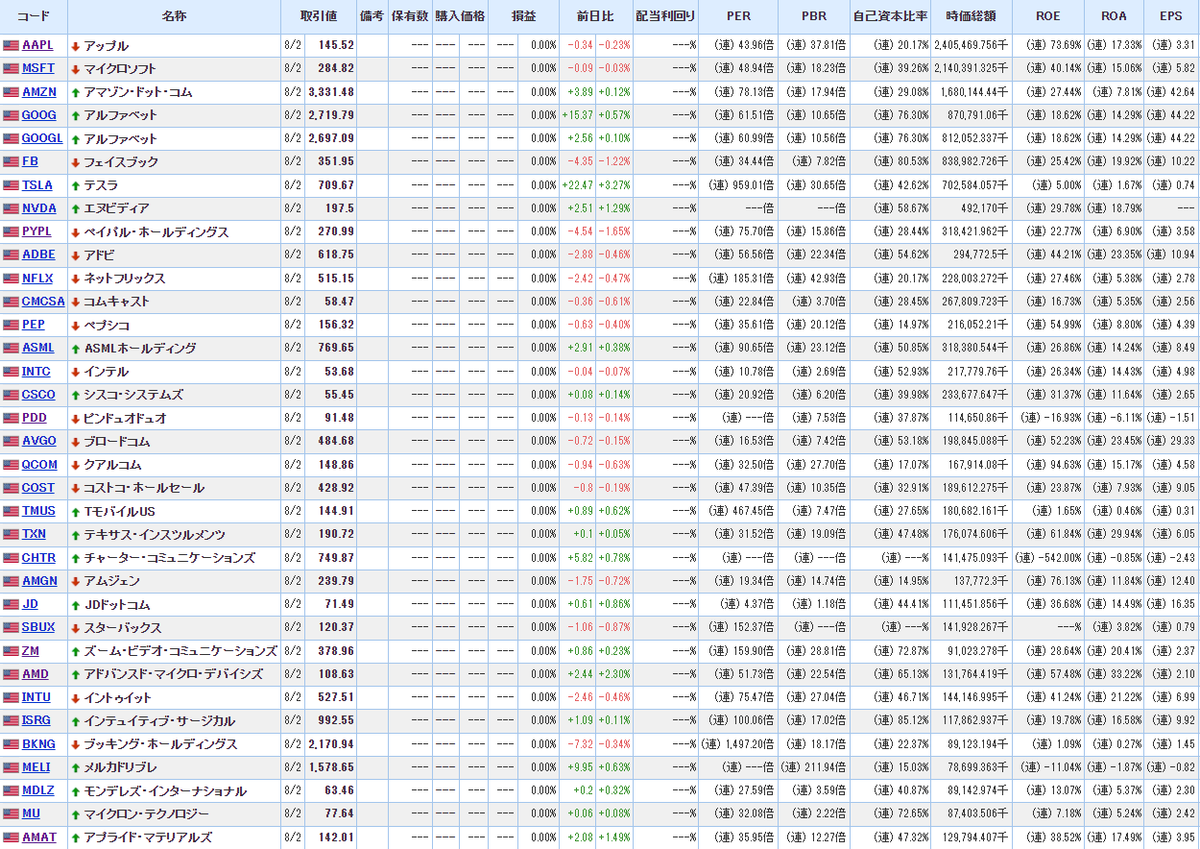The height and width of the screenshot is (849, 1200).
Task: Click the 取引値 column header
Action: 318,17
